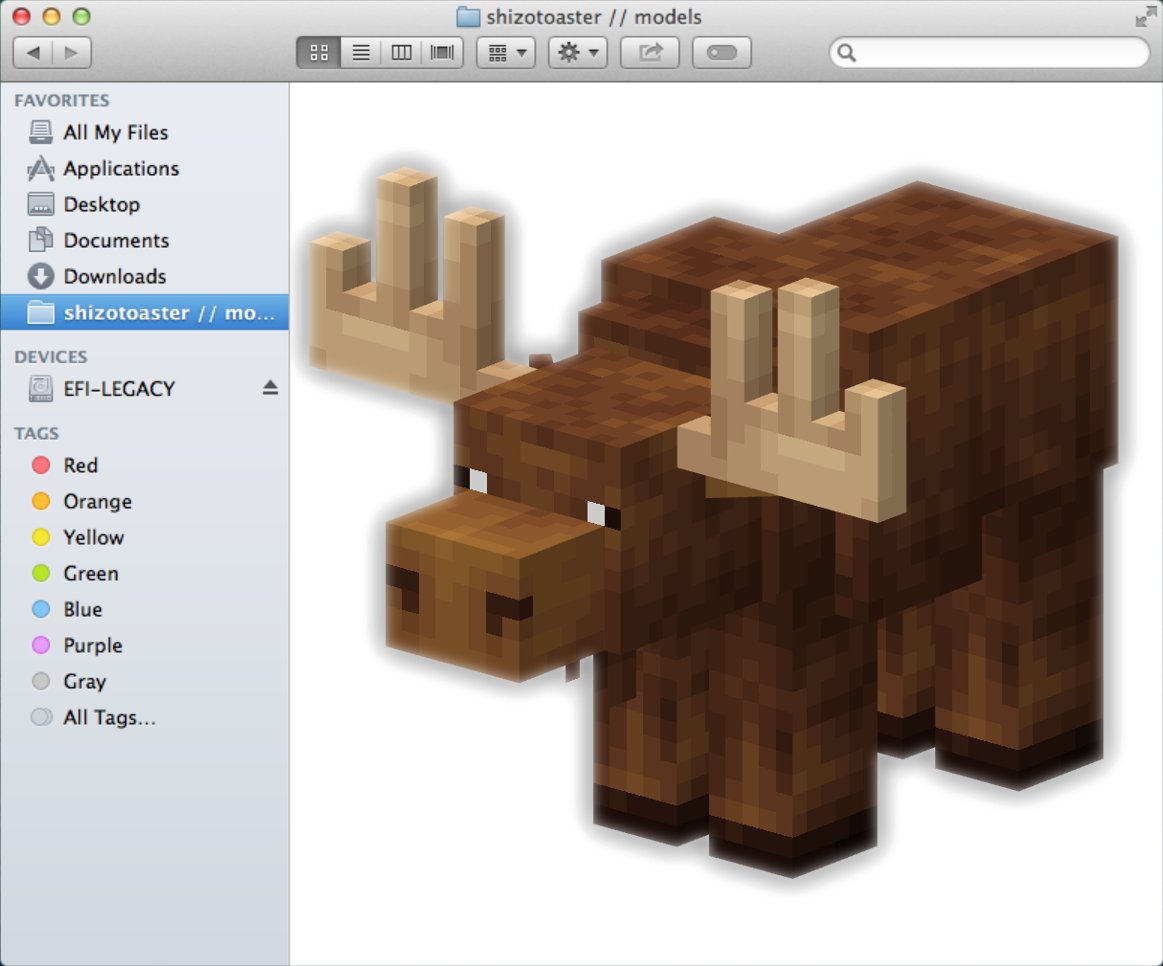Screen dimensions: 1163x966
Task: Click the TAGS section header
Action: [x=36, y=433]
